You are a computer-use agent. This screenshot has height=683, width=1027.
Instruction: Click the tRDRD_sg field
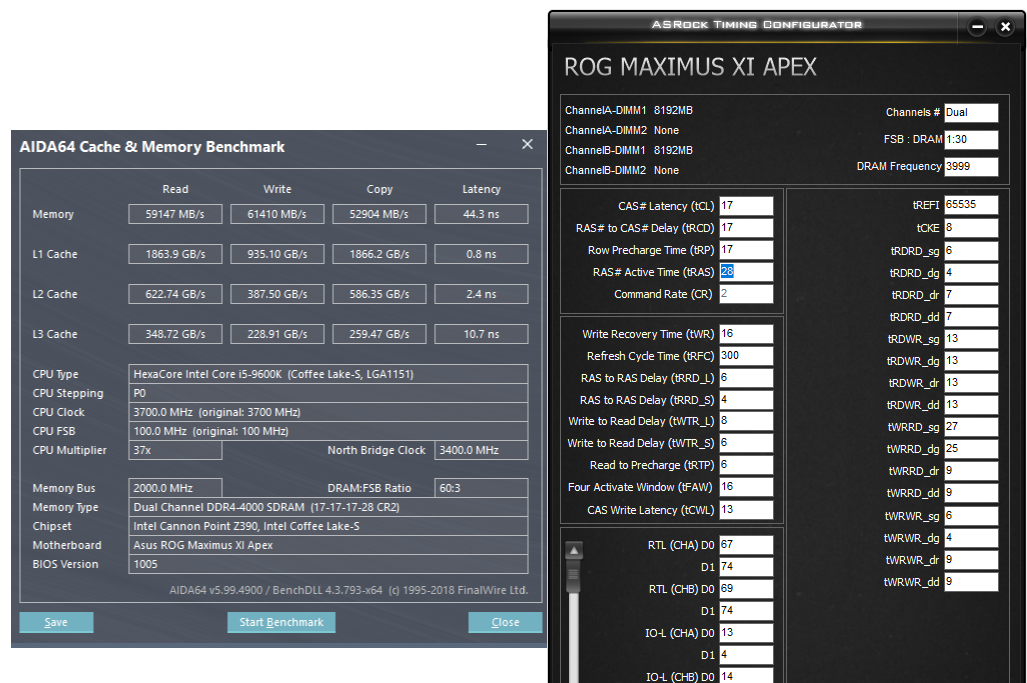971,251
